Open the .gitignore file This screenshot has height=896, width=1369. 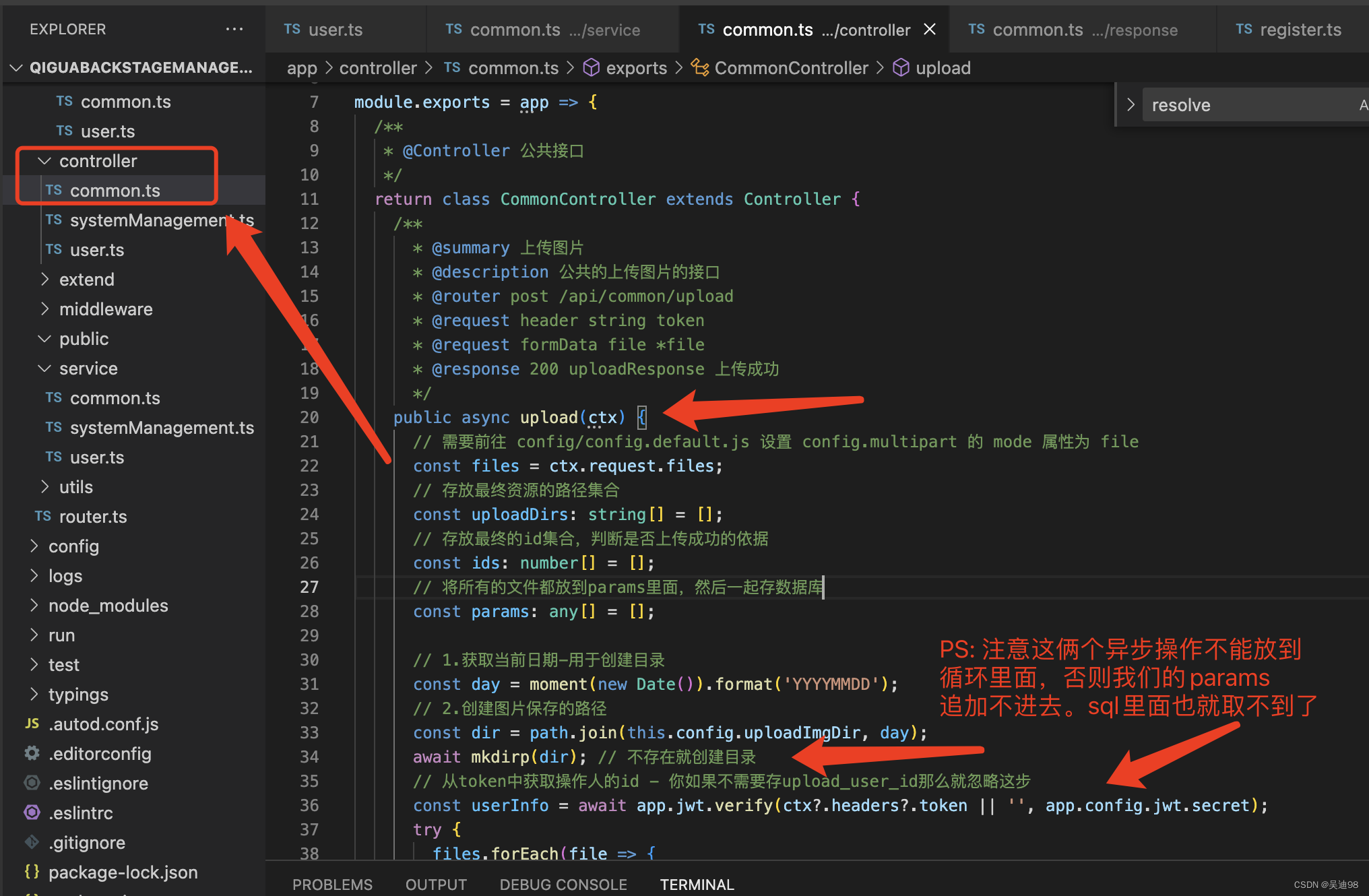pos(134,843)
